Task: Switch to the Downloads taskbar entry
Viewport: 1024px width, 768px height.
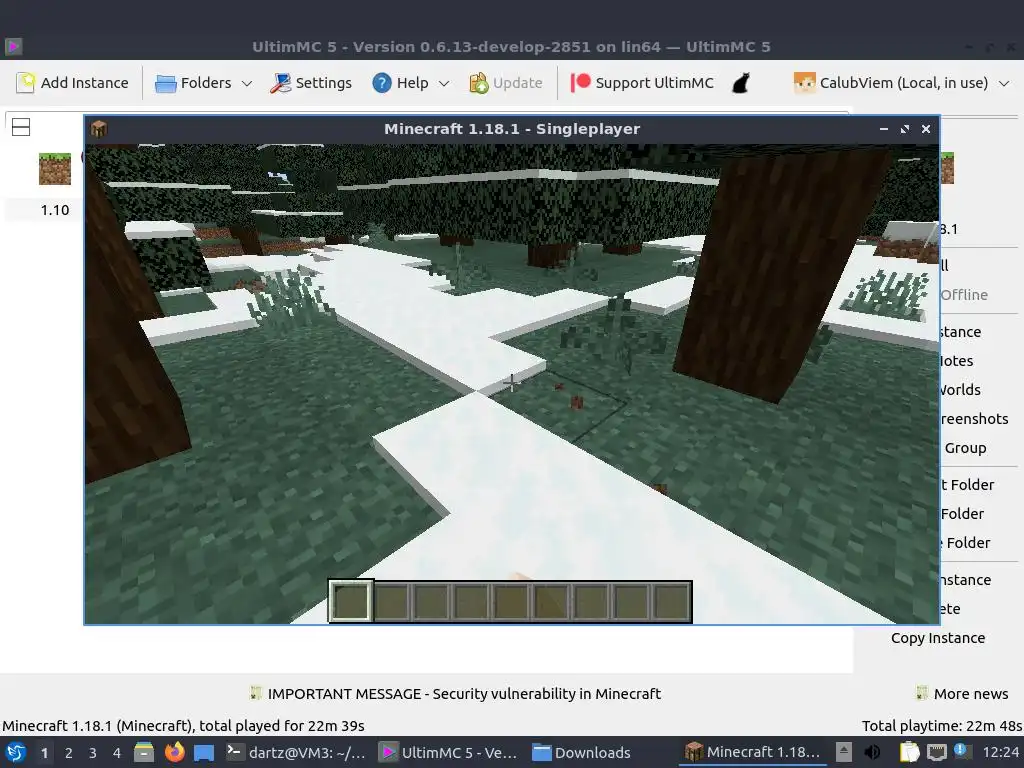Action: (581, 752)
